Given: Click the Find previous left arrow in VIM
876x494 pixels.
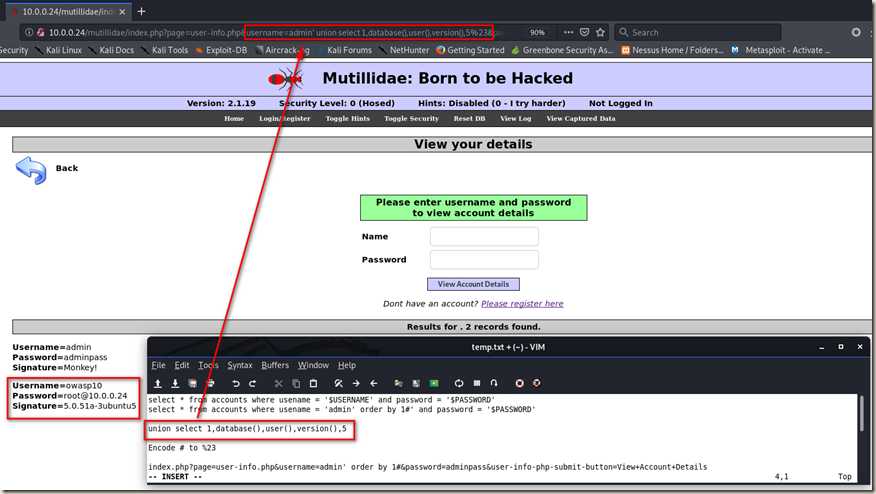Looking at the screenshot, I should click(x=374, y=383).
